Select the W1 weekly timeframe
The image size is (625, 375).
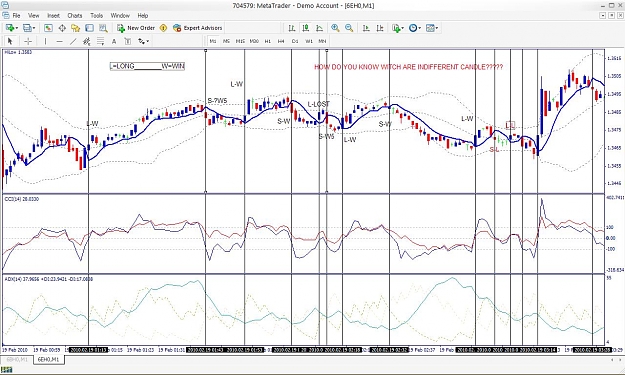309,41
